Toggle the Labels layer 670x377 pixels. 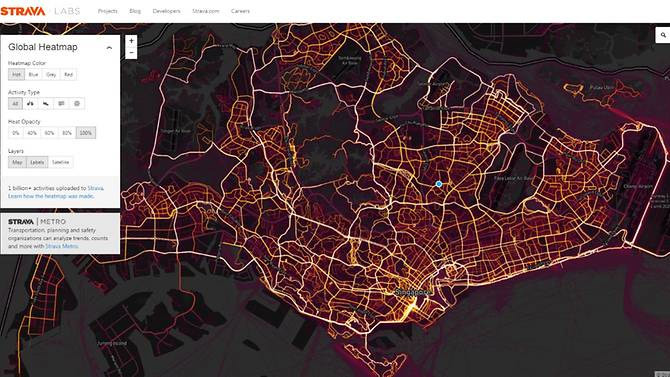[37, 162]
